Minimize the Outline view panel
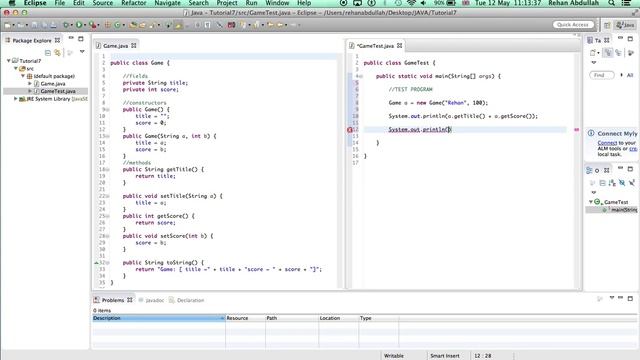This screenshot has width=640, height=360. coord(620,168)
